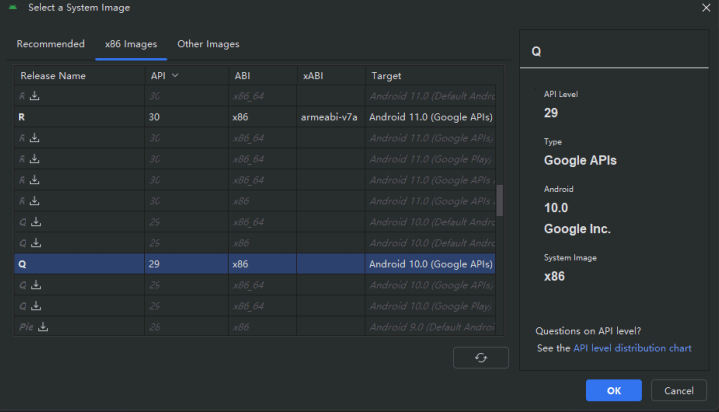Download Q x86_64 Android 10.0 Google APIs image
Screen dimensions: 719x412
point(35,285)
